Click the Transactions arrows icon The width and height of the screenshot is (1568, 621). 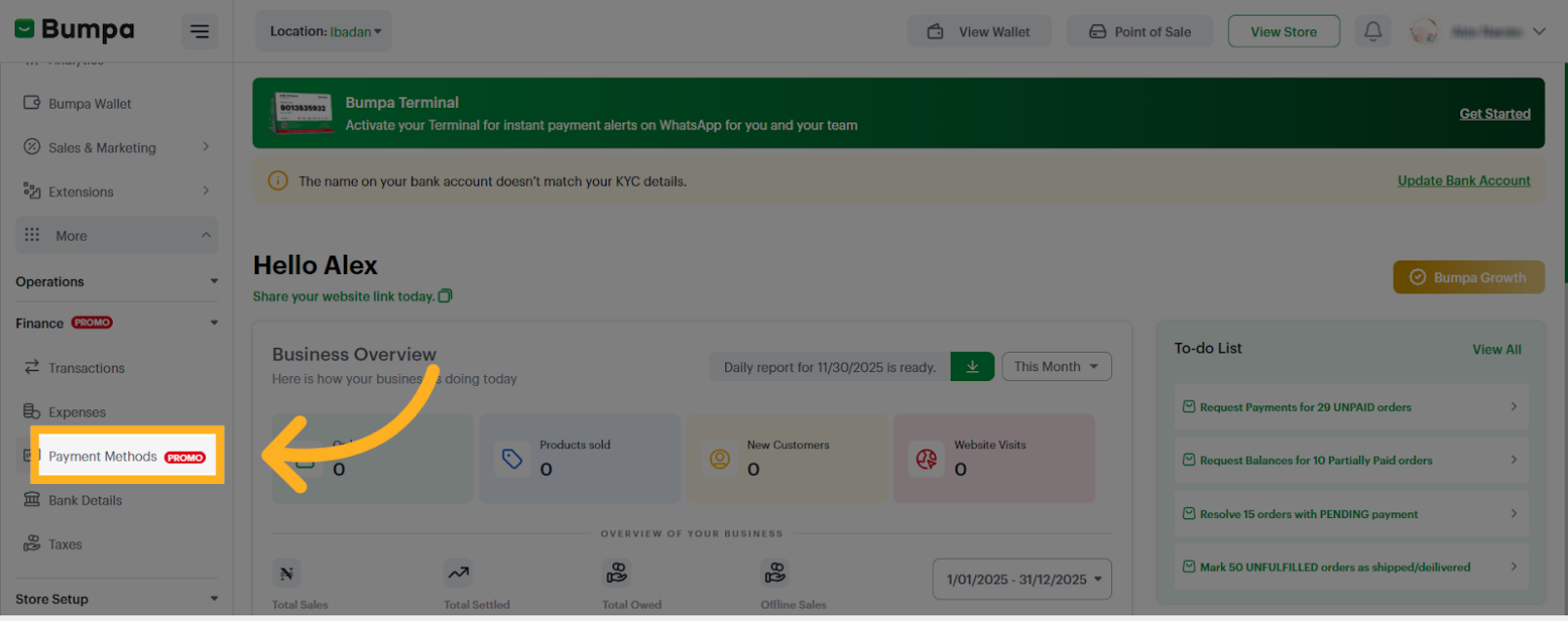32,366
